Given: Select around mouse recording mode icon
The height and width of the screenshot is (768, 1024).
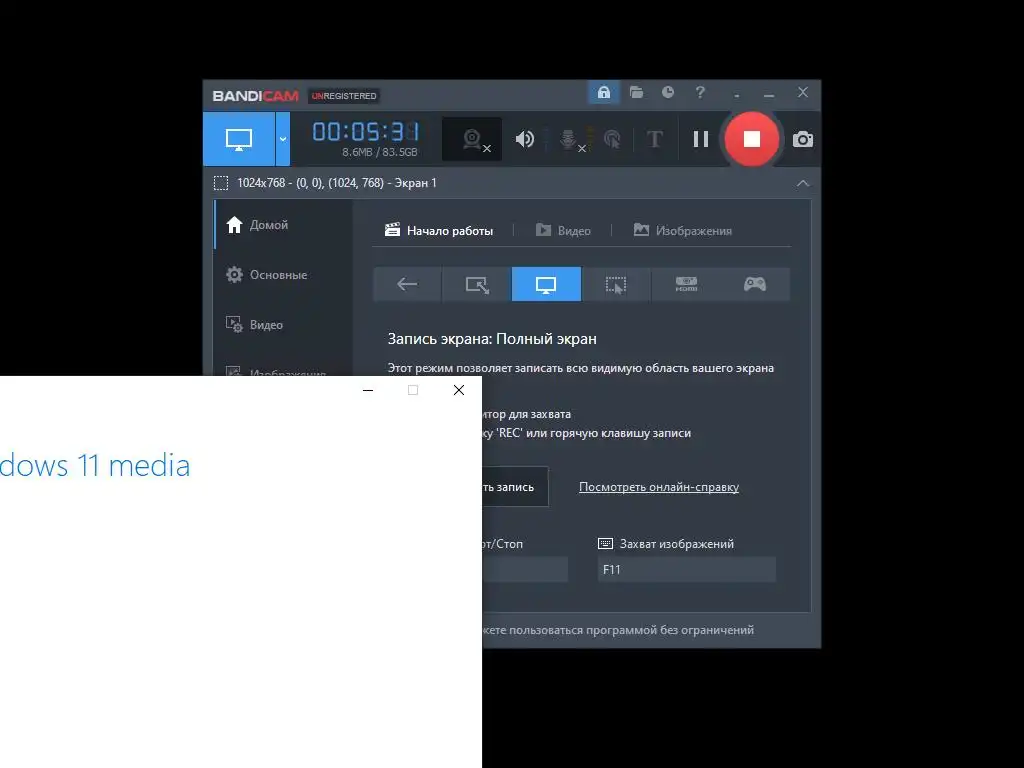Looking at the screenshot, I should pyautogui.click(x=615, y=284).
